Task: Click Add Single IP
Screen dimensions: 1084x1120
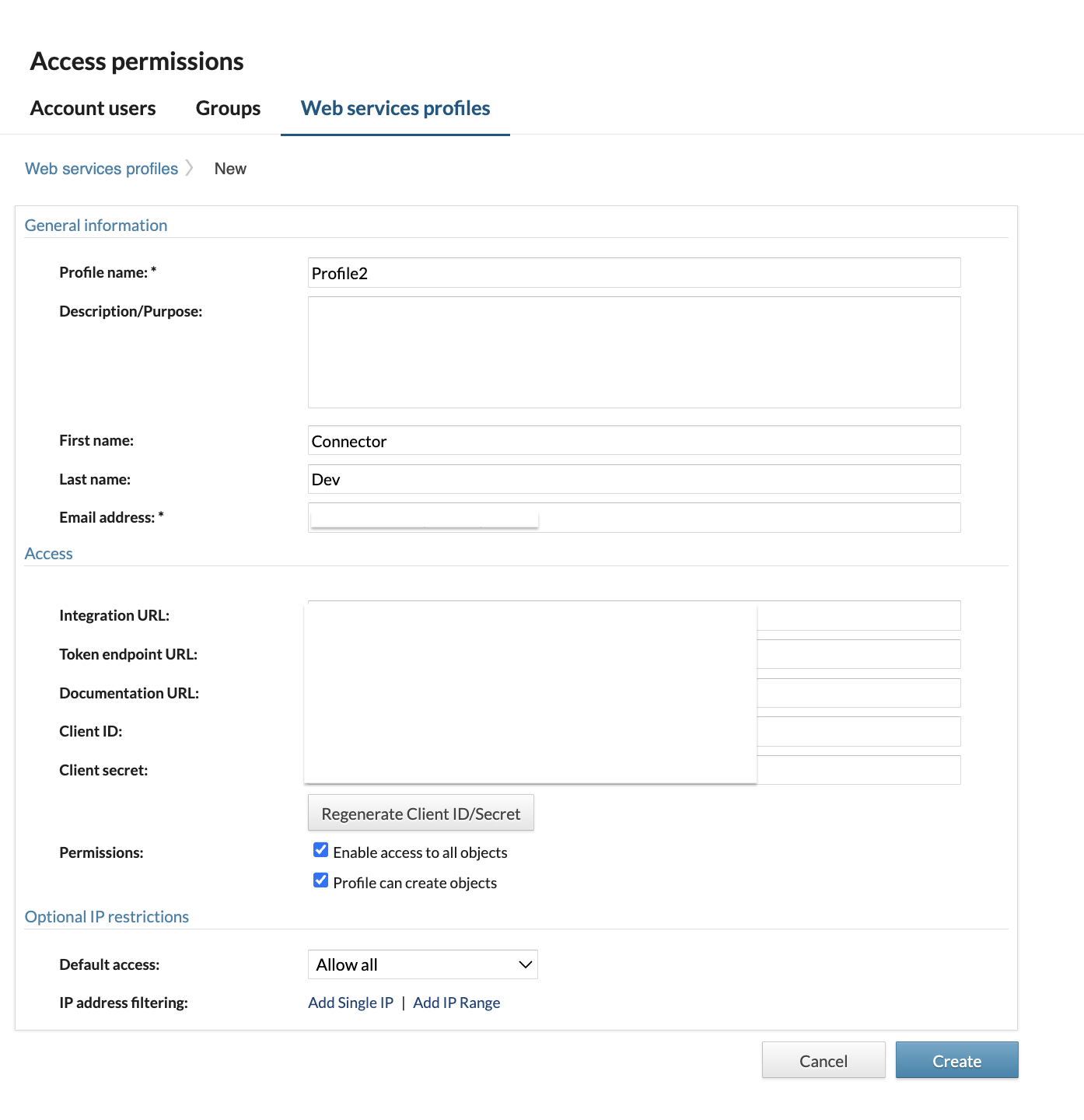Action: click(351, 1002)
